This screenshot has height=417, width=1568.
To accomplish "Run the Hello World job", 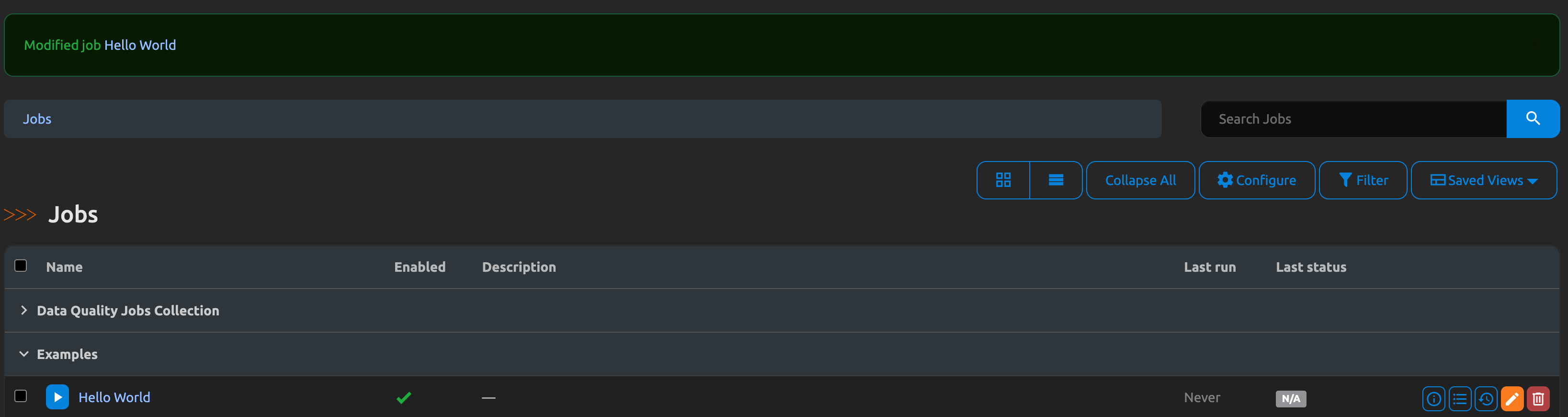I will tap(57, 397).
